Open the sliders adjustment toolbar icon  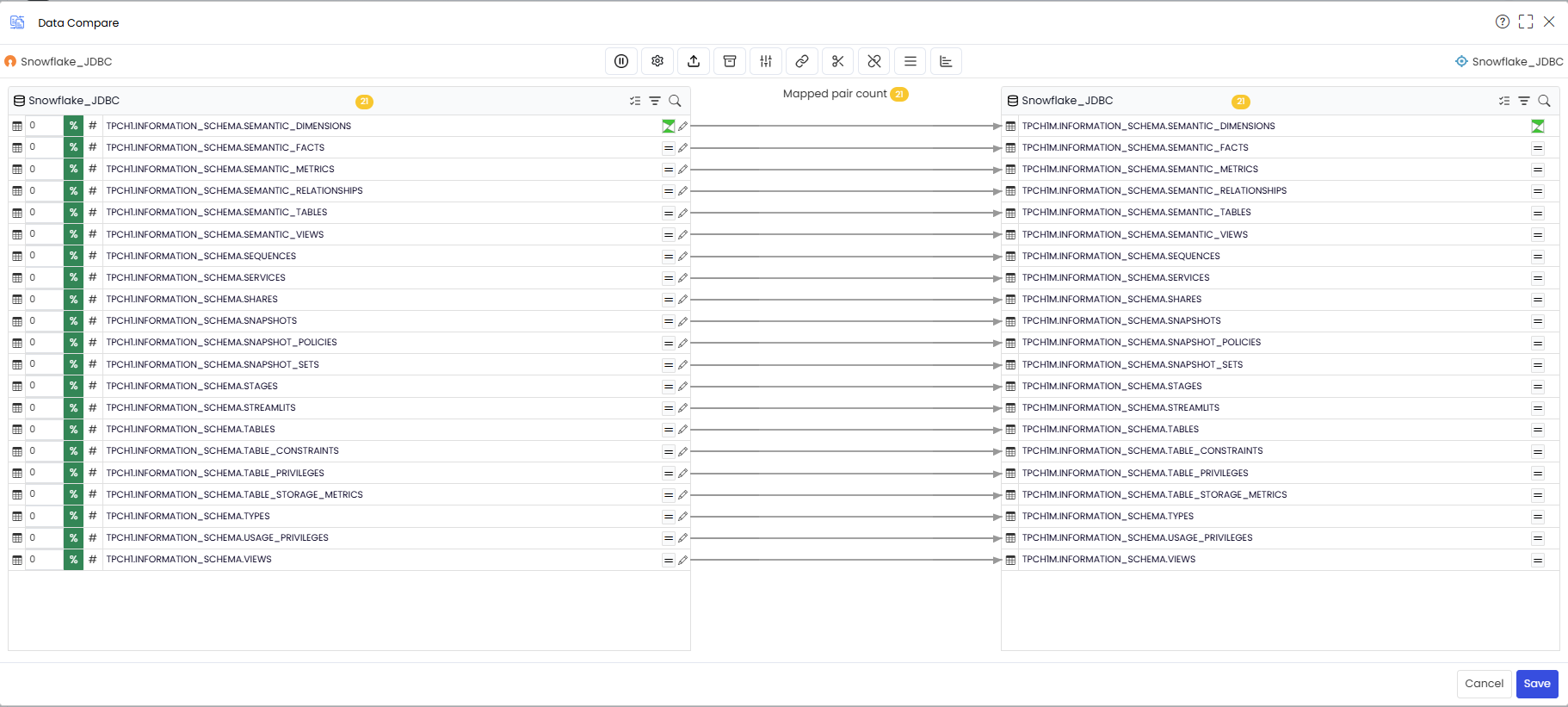[x=766, y=61]
